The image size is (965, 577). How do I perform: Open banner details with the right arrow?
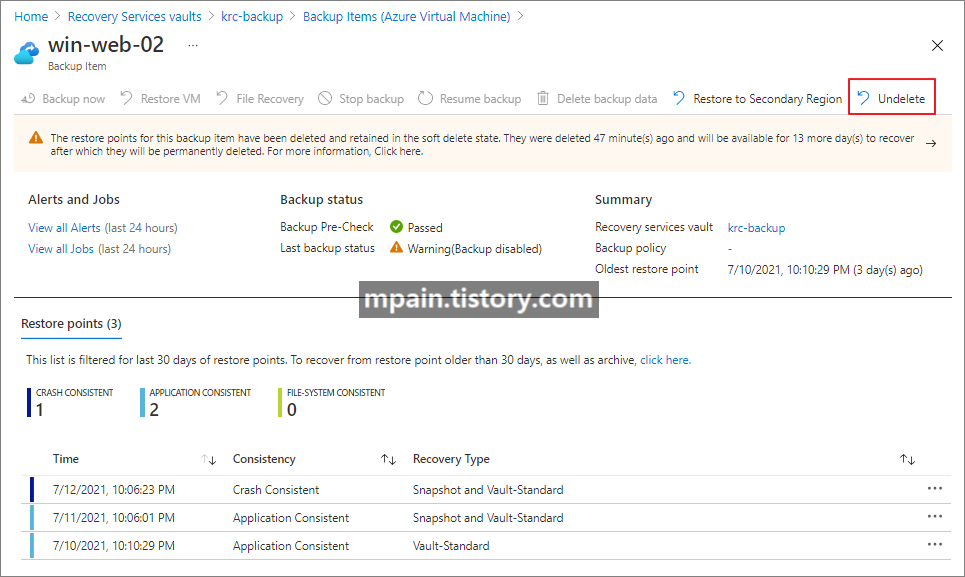931,143
